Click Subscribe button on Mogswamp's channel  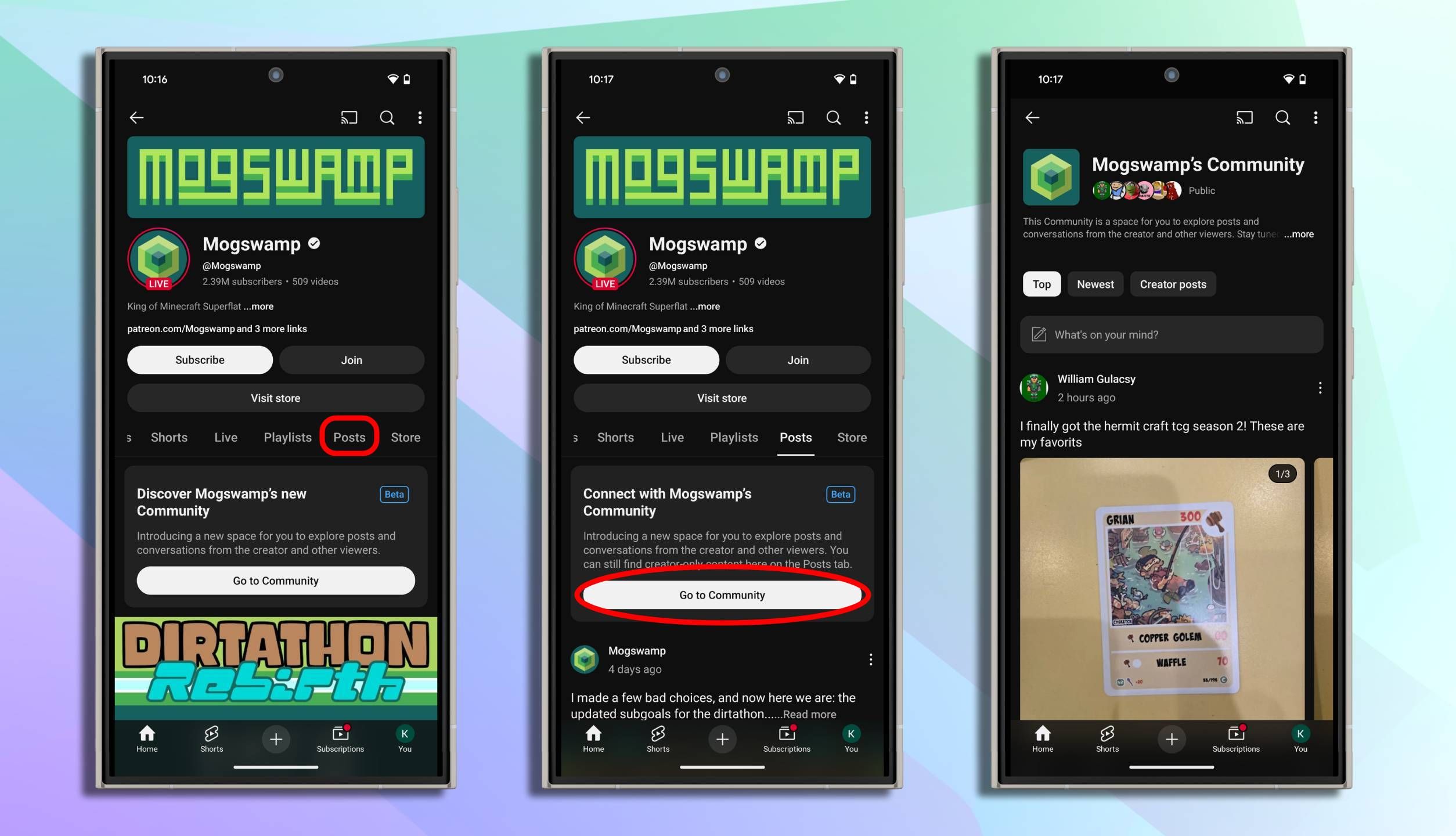(x=199, y=359)
